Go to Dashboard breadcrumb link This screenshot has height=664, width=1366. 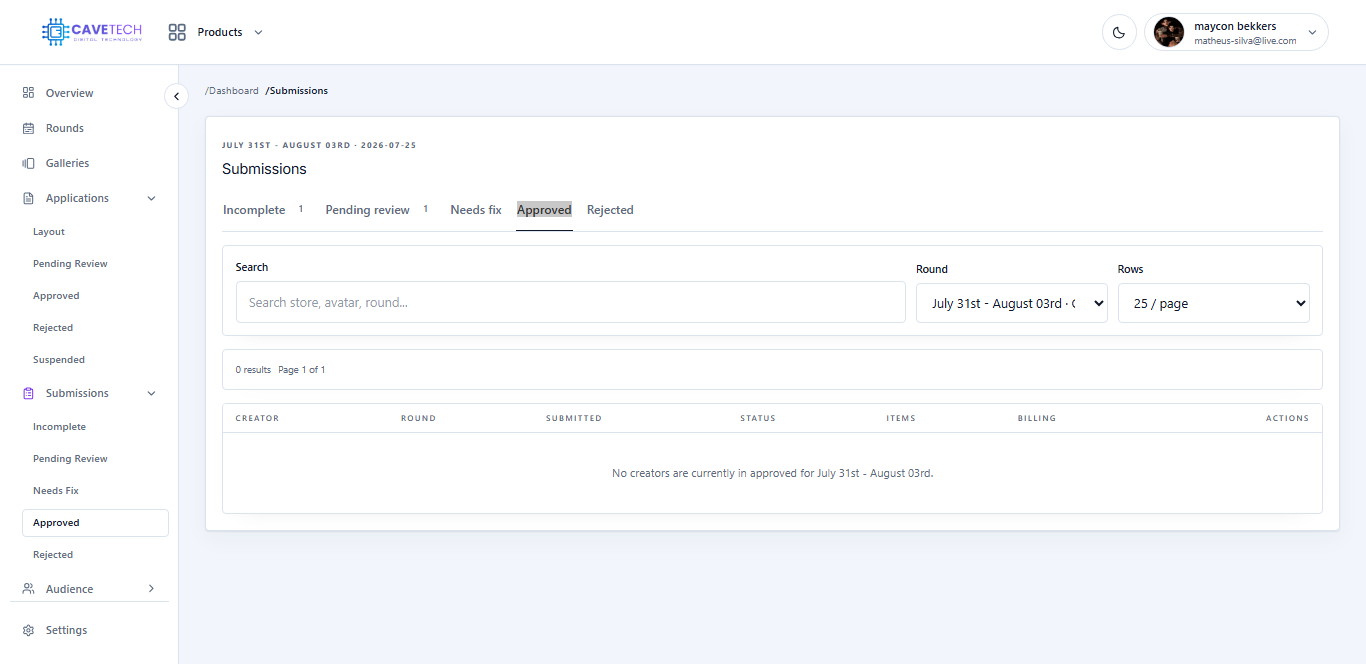pos(232,91)
